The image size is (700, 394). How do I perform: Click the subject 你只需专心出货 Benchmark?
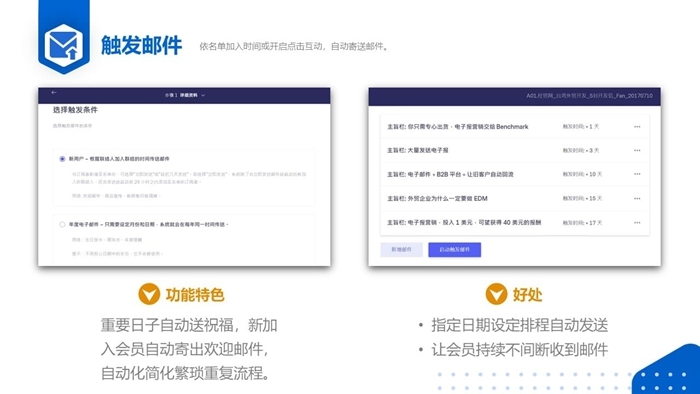pos(458,127)
